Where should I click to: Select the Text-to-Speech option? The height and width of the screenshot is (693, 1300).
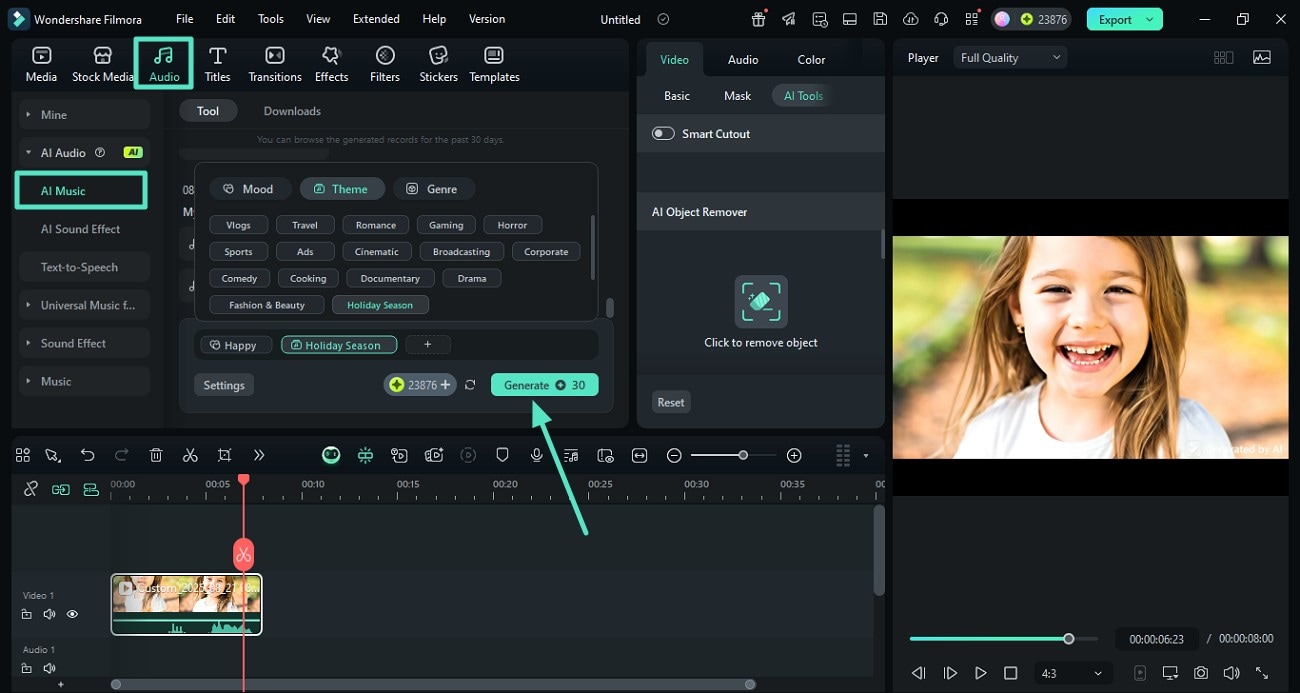pyautogui.click(x=84, y=267)
